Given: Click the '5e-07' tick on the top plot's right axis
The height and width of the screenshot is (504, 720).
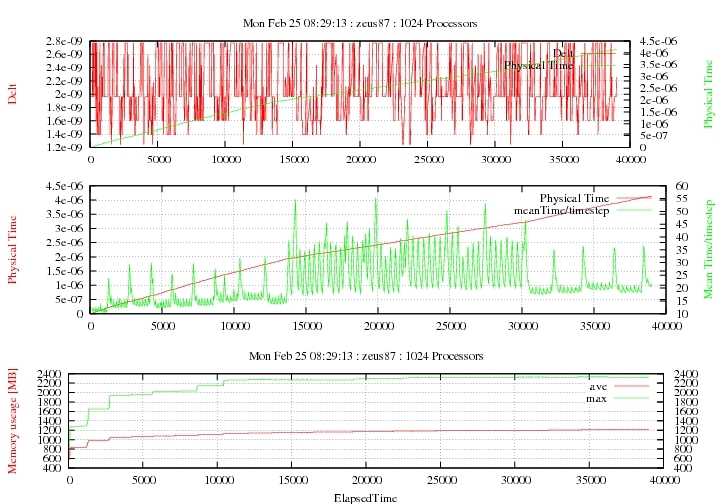Looking at the screenshot, I should tap(654, 135).
